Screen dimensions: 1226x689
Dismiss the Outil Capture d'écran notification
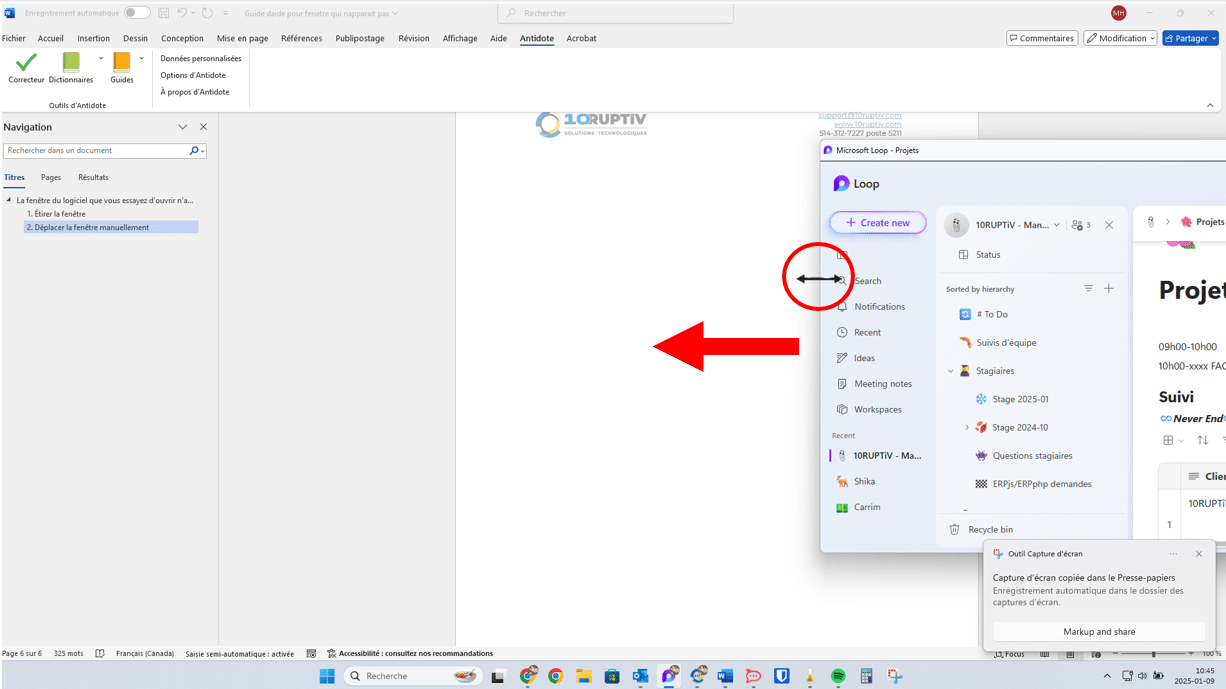click(1199, 554)
